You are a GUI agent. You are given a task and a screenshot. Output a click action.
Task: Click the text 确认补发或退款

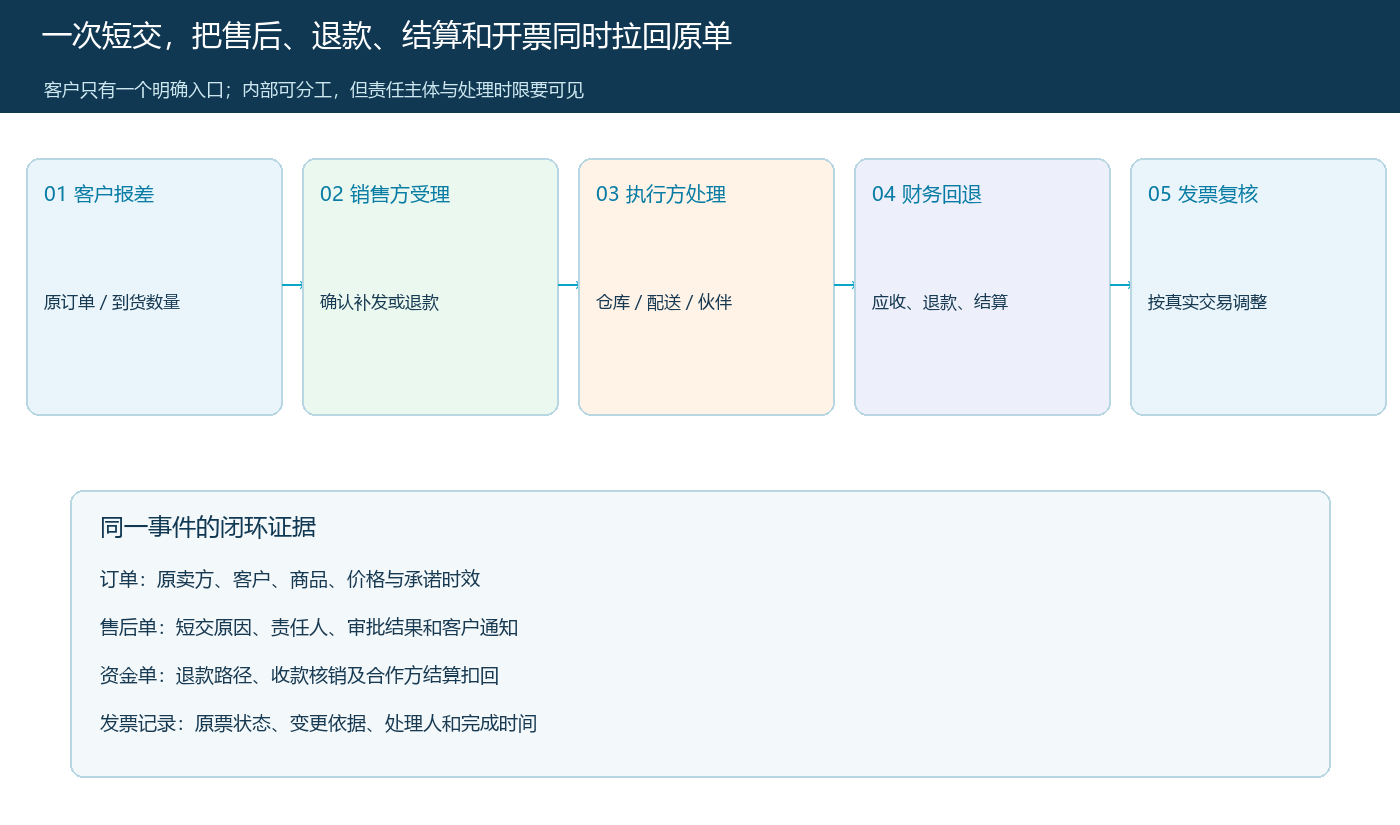[379, 302]
